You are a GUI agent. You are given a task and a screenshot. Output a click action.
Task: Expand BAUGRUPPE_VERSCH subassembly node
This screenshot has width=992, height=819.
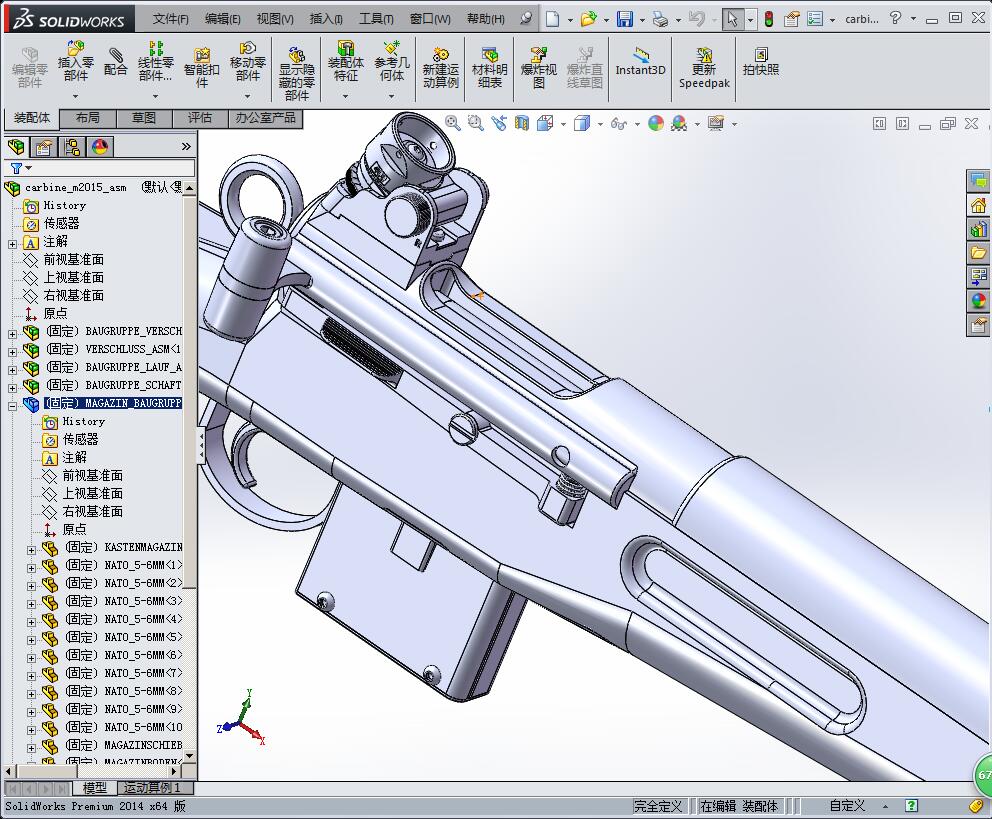(12, 333)
